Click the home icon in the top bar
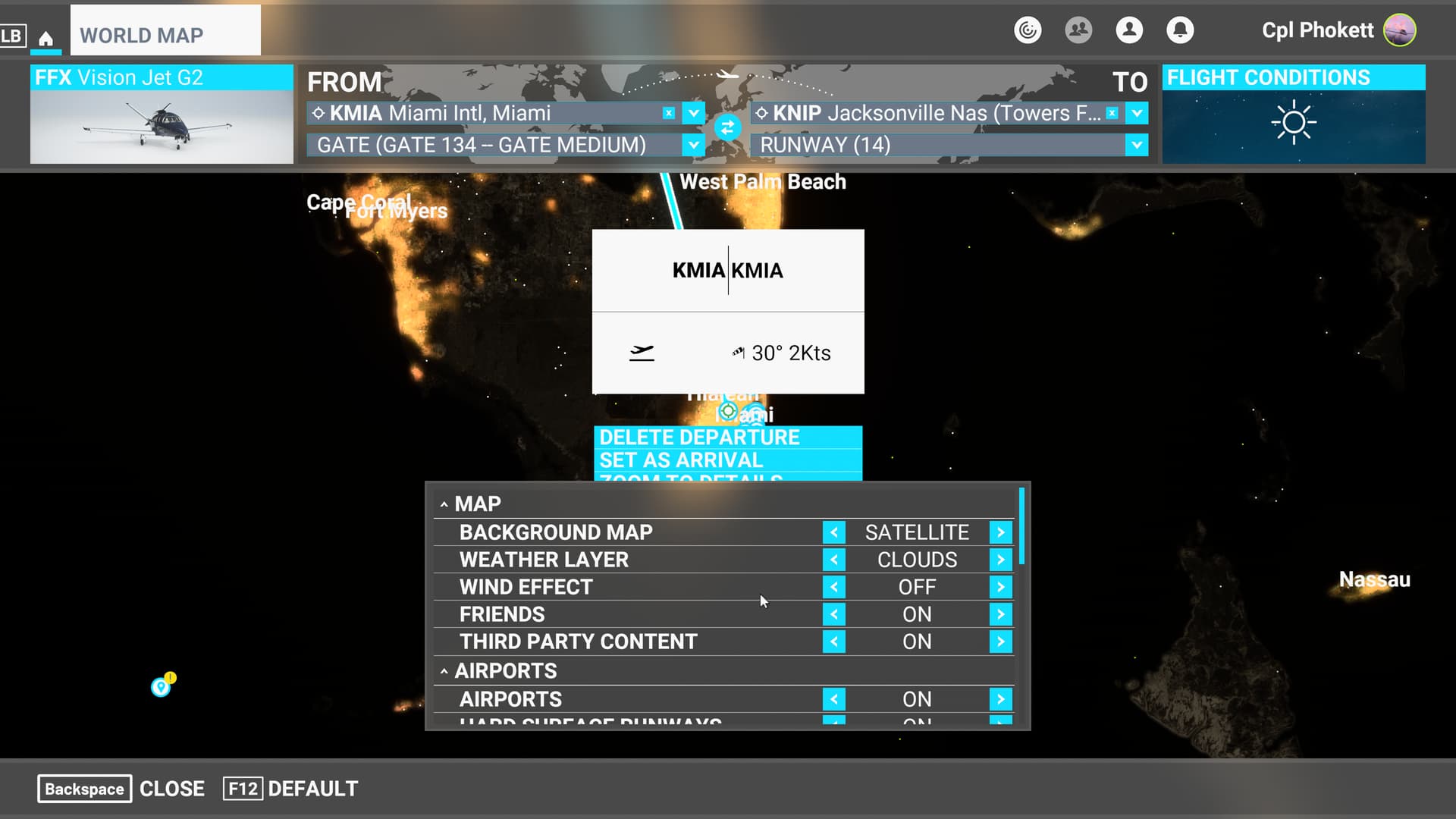The image size is (1456, 819). (45, 37)
